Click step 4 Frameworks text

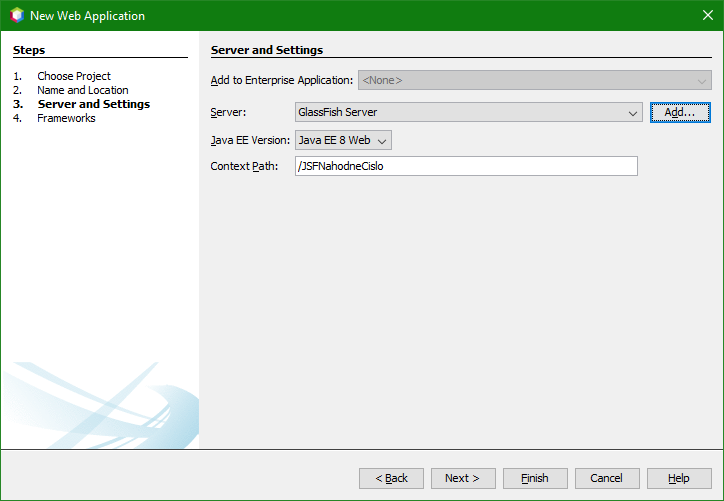click(66, 118)
